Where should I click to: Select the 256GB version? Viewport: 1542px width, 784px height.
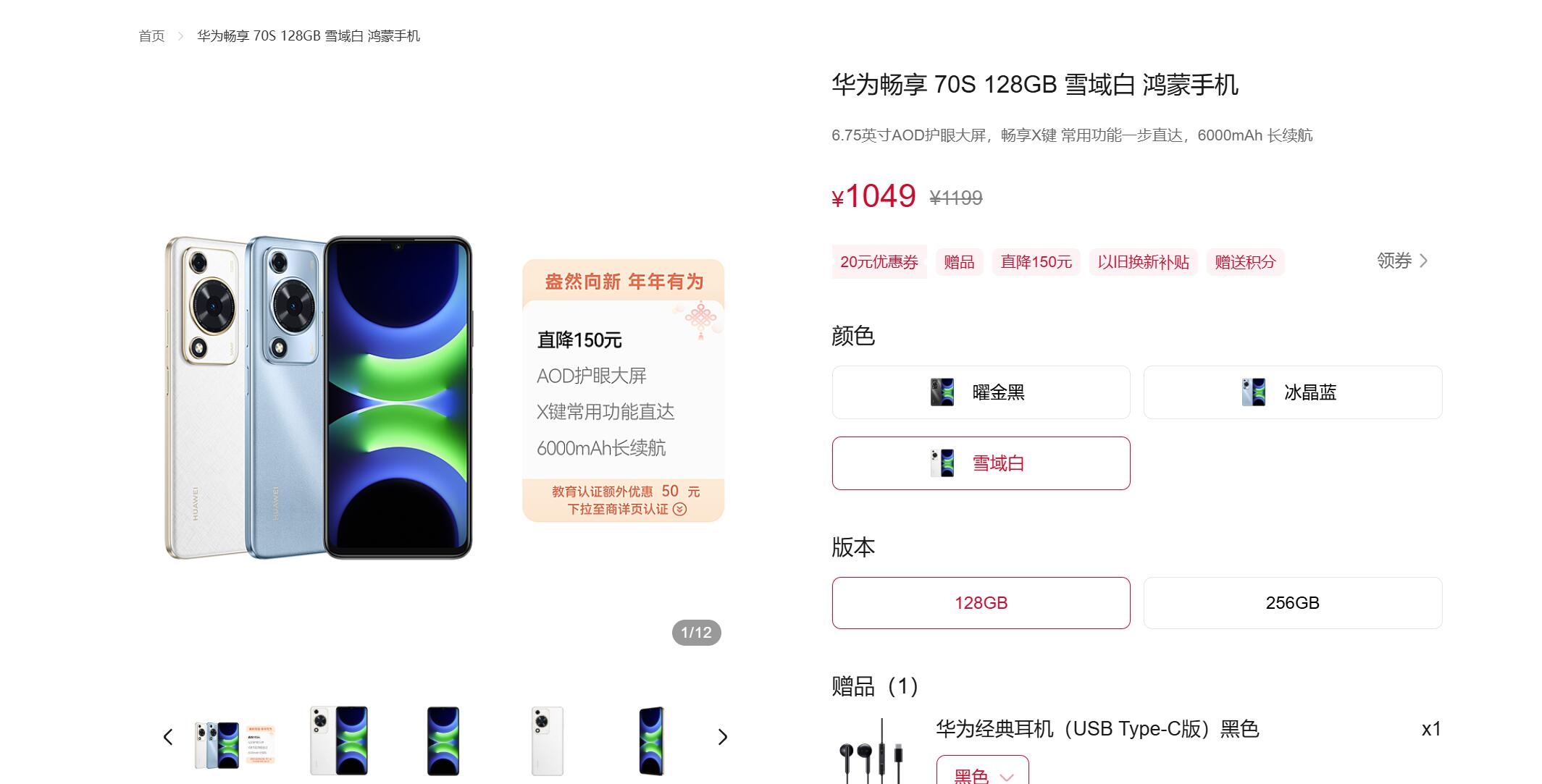(x=1293, y=603)
